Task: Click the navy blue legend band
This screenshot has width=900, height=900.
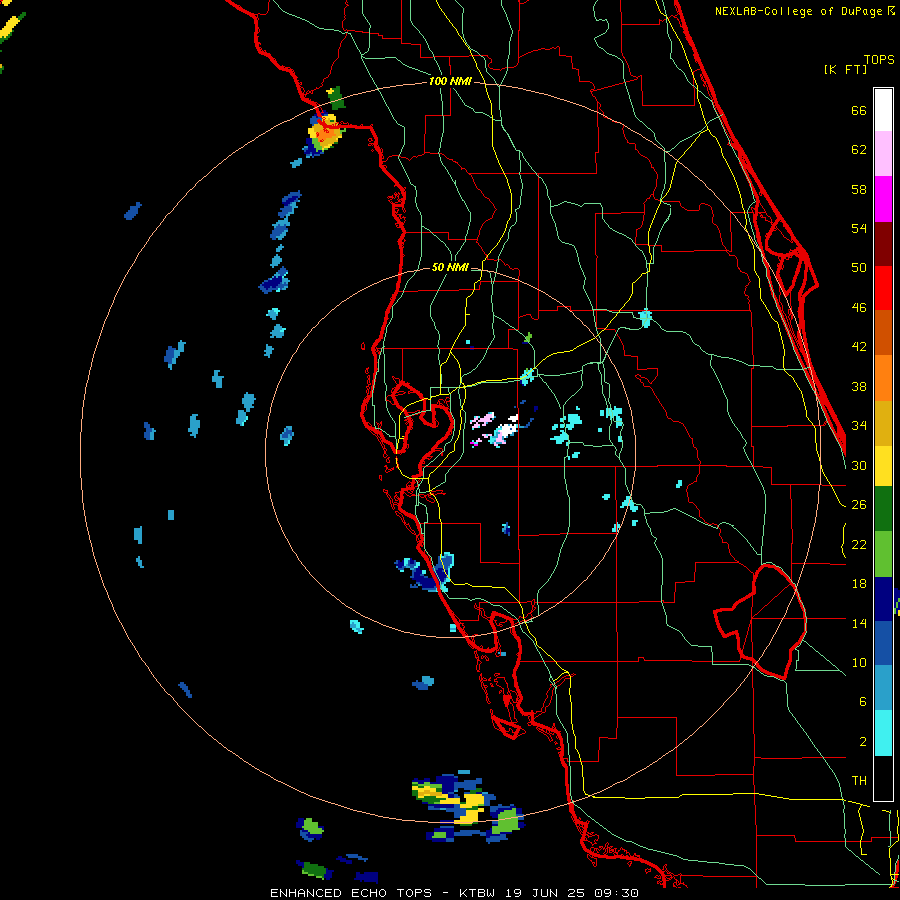Action: pyautogui.click(x=883, y=599)
